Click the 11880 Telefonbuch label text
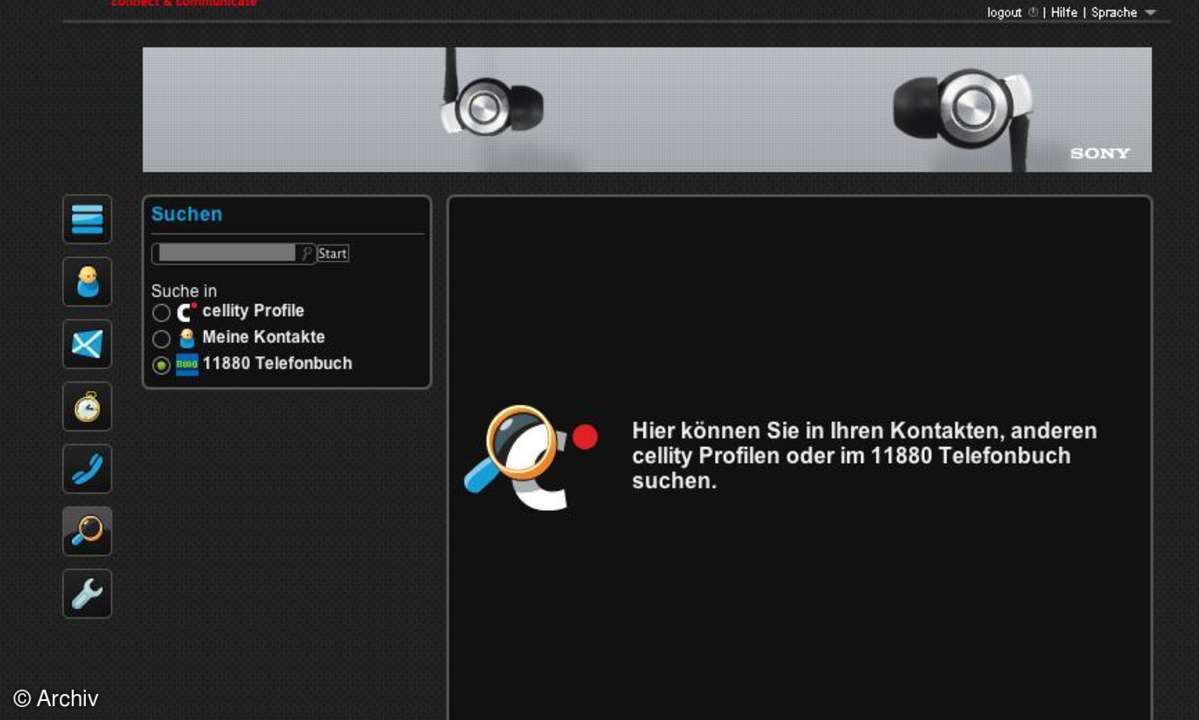 click(x=277, y=363)
